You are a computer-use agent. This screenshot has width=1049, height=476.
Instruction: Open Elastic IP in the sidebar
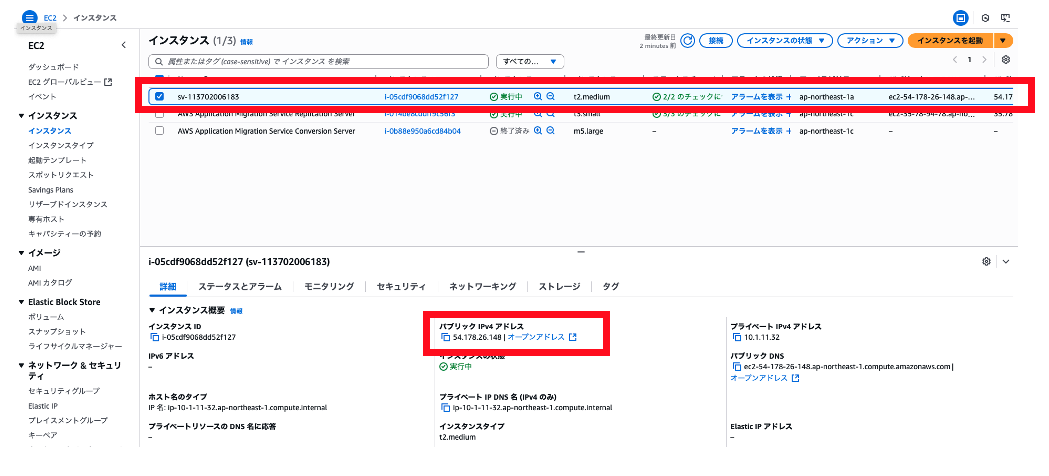click(x=43, y=405)
